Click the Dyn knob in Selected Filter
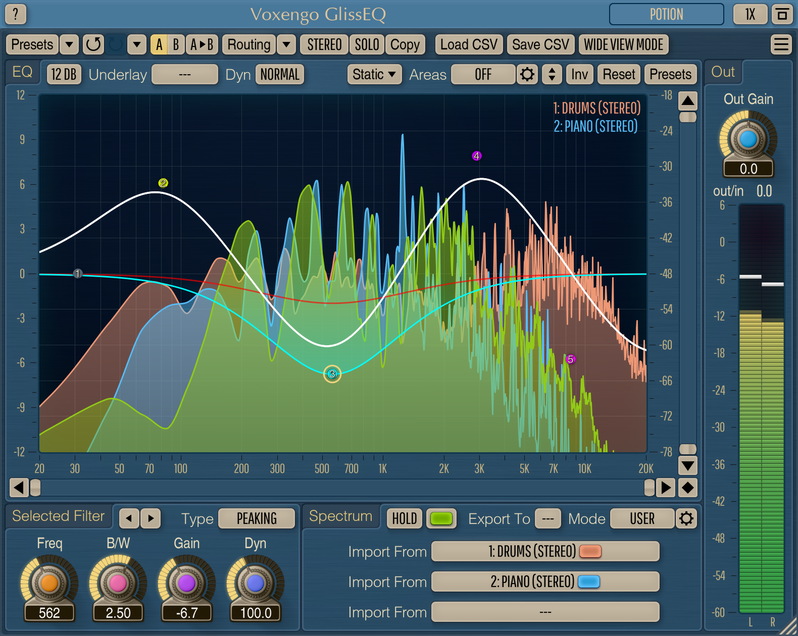 [x=255, y=583]
